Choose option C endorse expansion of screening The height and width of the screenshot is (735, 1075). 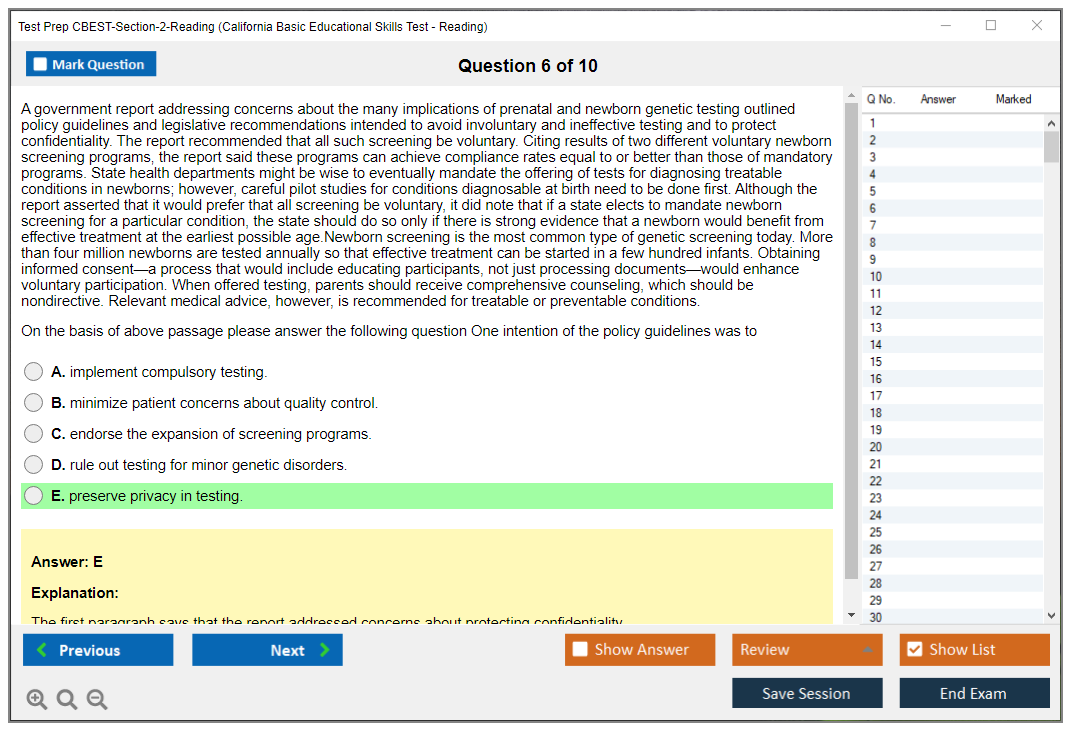click(34, 434)
